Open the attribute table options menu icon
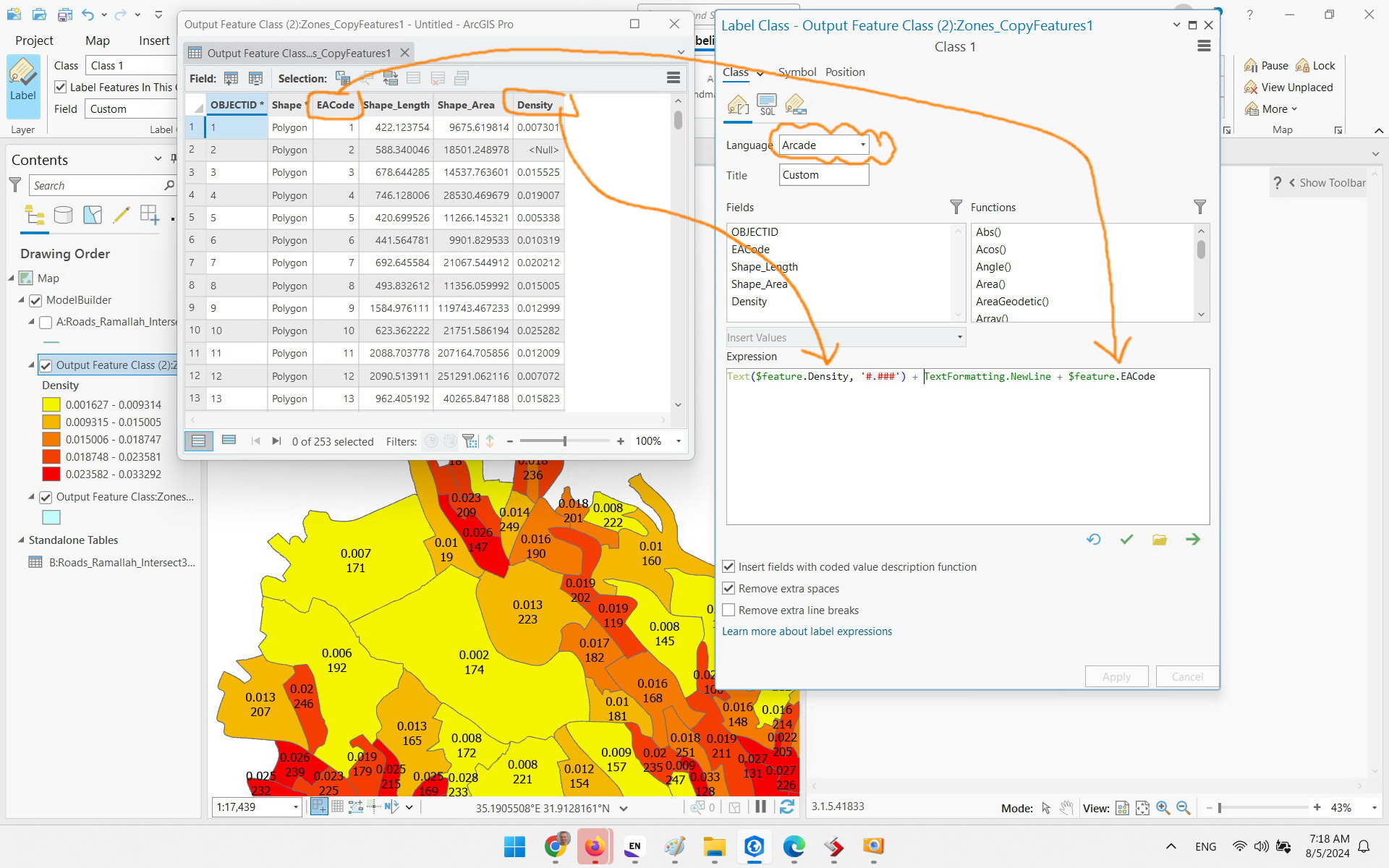The height and width of the screenshot is (868, 1389). (673, 77)
